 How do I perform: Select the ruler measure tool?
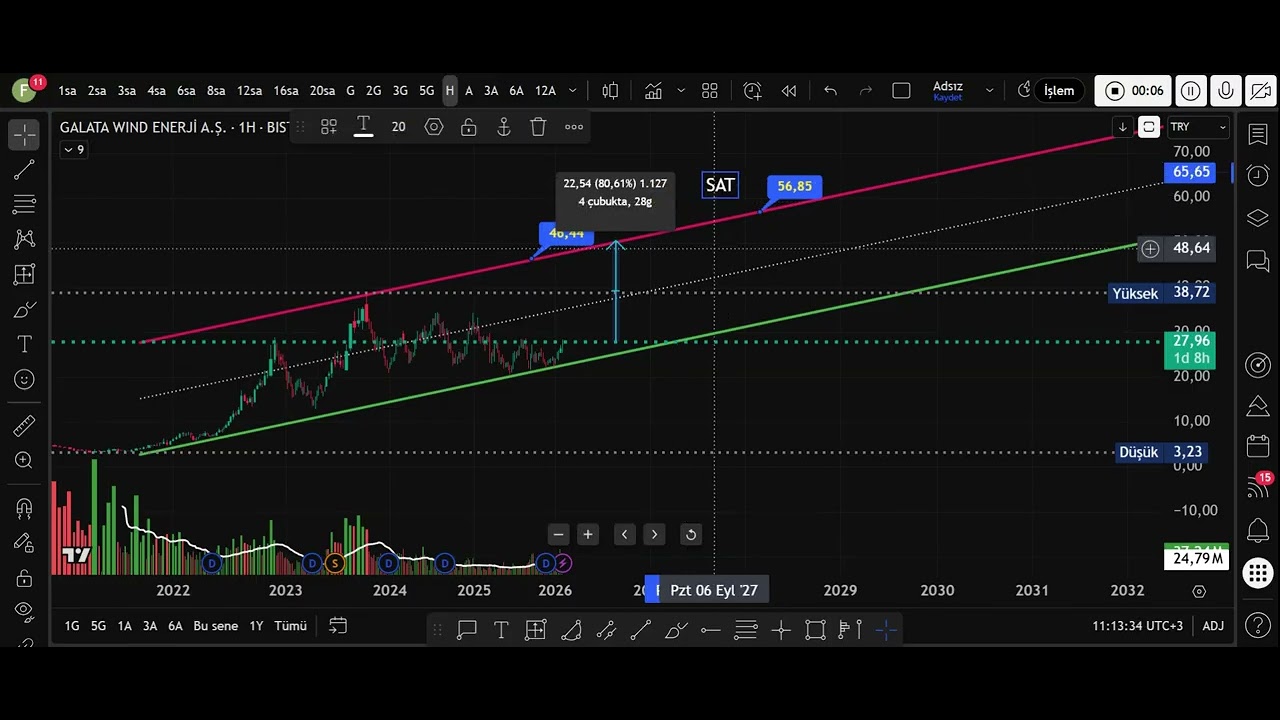click(24, 427)
